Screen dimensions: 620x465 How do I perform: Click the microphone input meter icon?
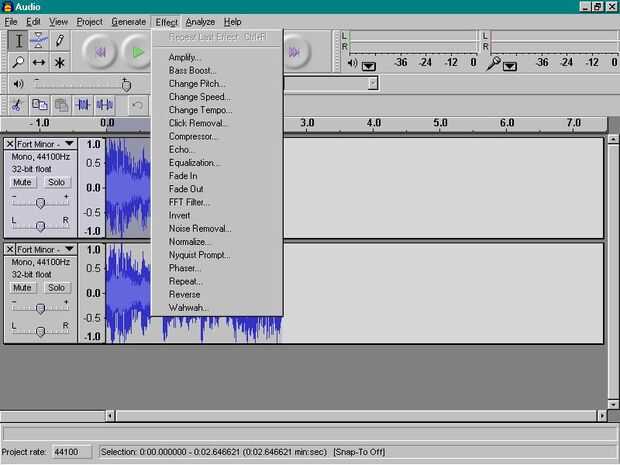tap(493, 63)
